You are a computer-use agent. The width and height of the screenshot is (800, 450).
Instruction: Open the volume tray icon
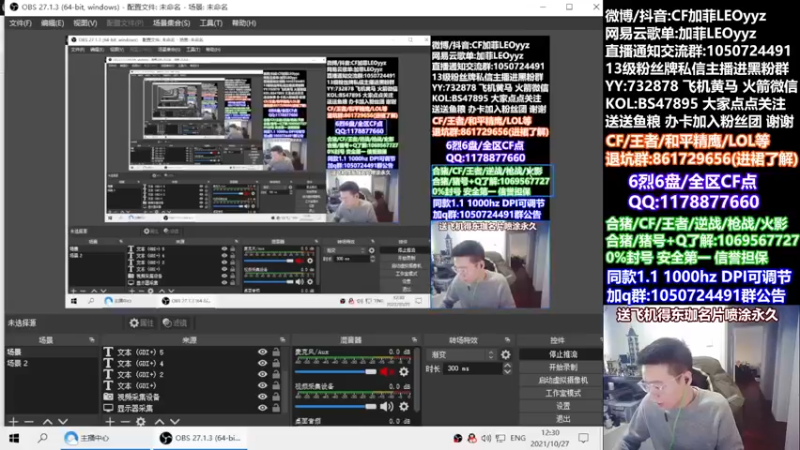486,438
